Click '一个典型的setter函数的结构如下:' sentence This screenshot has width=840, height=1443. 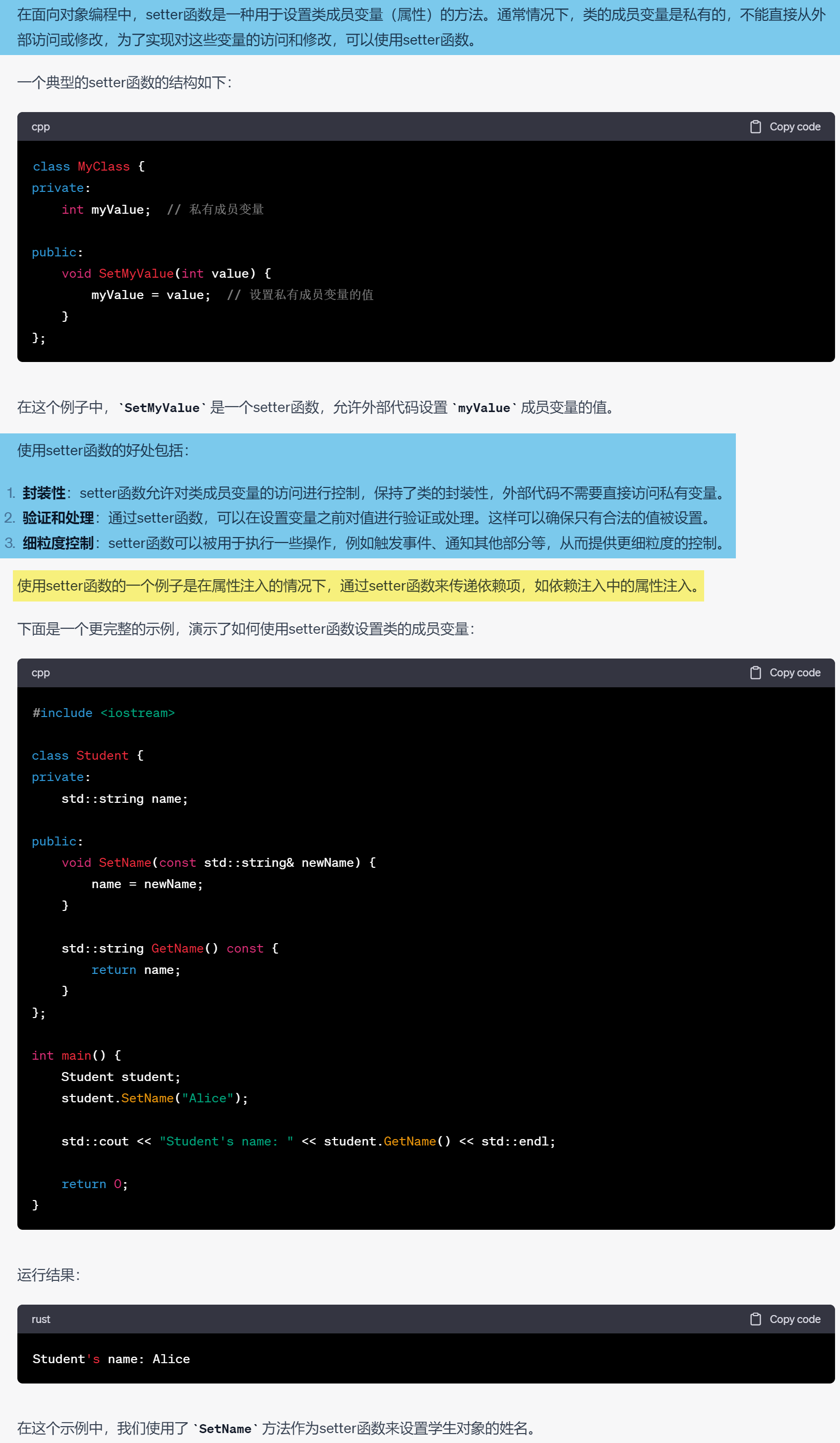coord(124,82)
